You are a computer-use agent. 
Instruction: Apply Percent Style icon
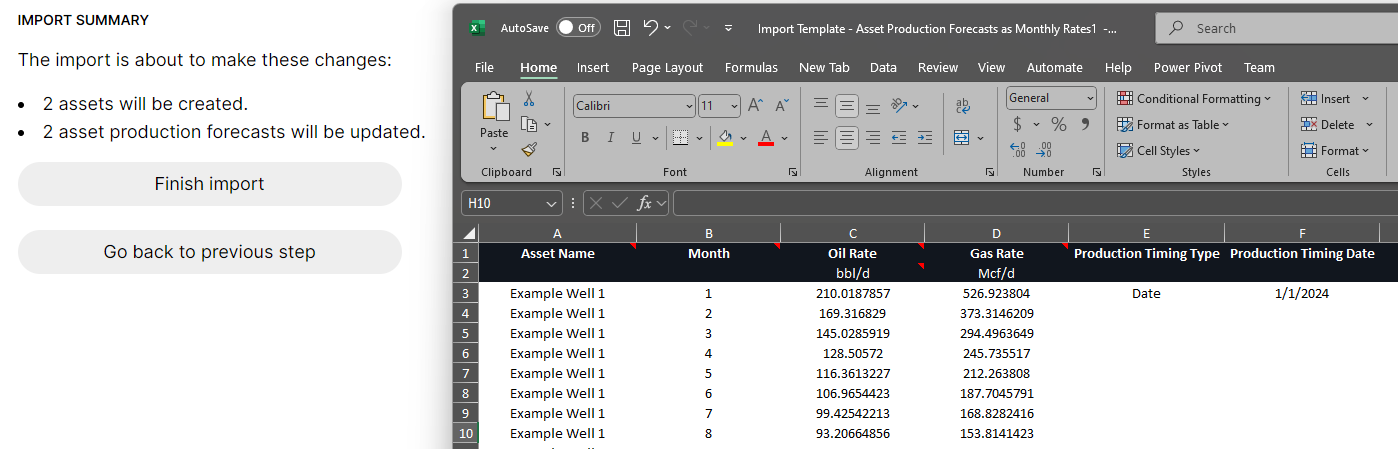(1059, 125)
